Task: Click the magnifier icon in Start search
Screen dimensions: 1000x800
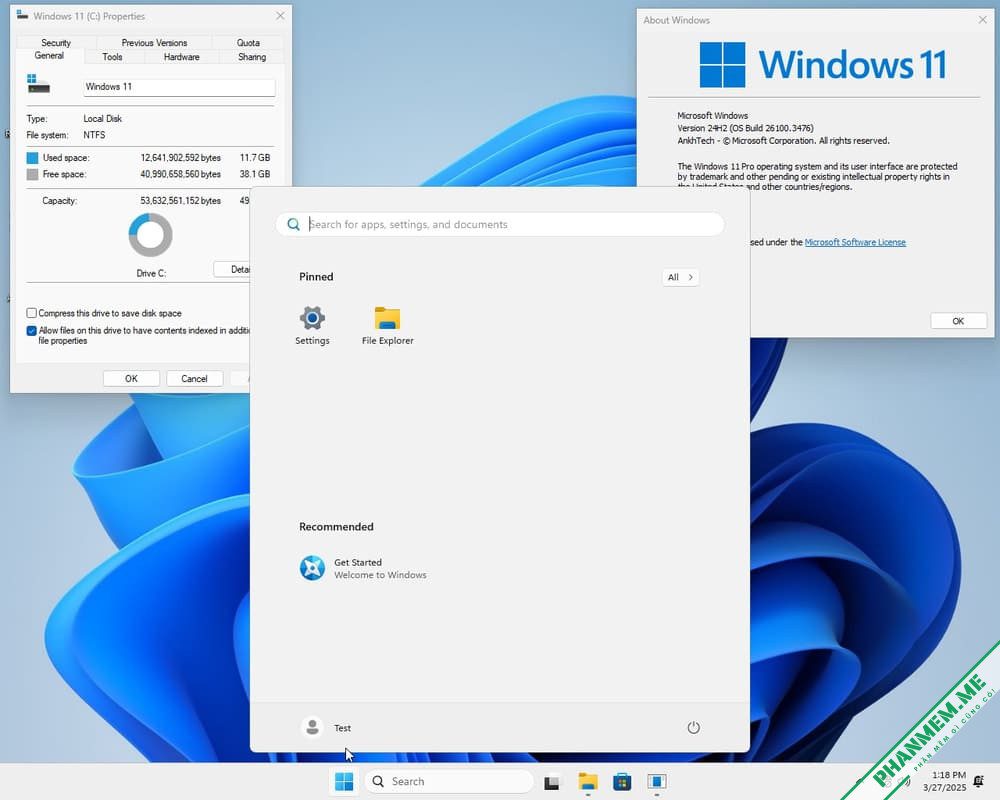Action: pyautogui.click(x=293, y=225)
